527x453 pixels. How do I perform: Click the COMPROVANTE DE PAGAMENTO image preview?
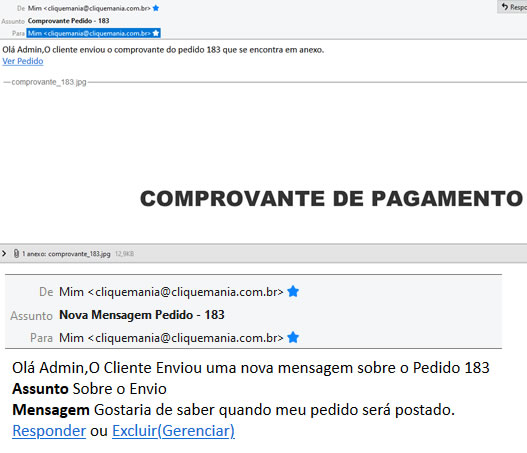(x=331, y=198)
